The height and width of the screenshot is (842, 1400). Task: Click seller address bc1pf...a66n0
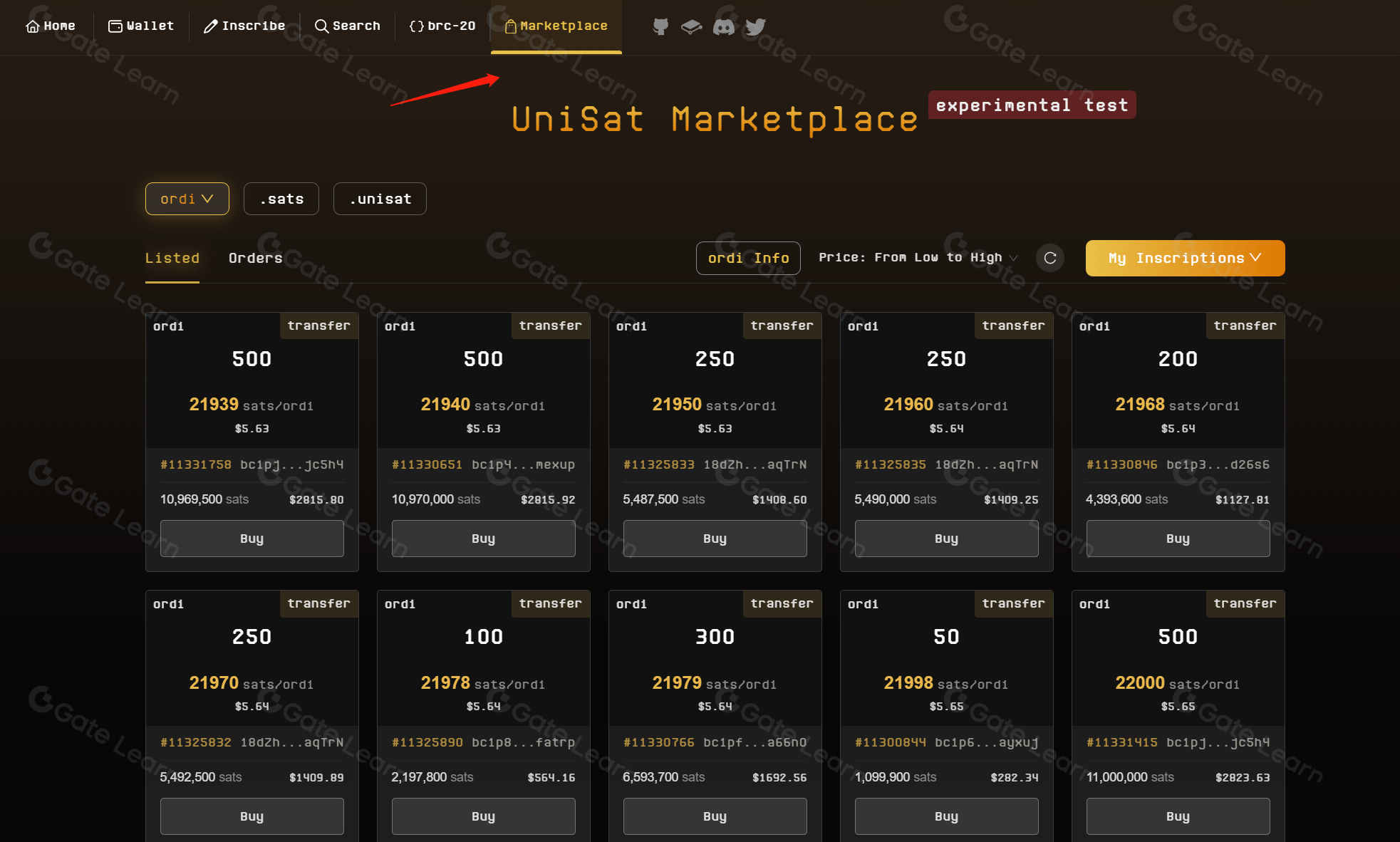755,742
